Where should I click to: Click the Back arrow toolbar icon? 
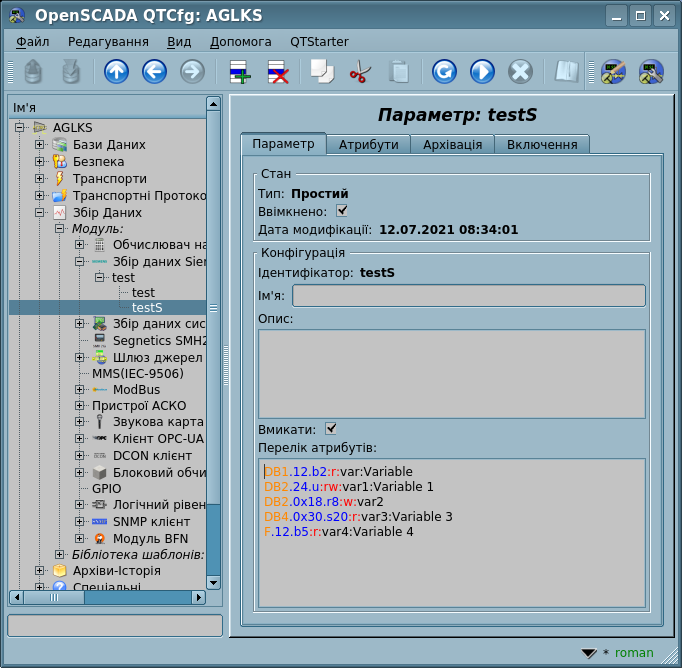point(154,72)
